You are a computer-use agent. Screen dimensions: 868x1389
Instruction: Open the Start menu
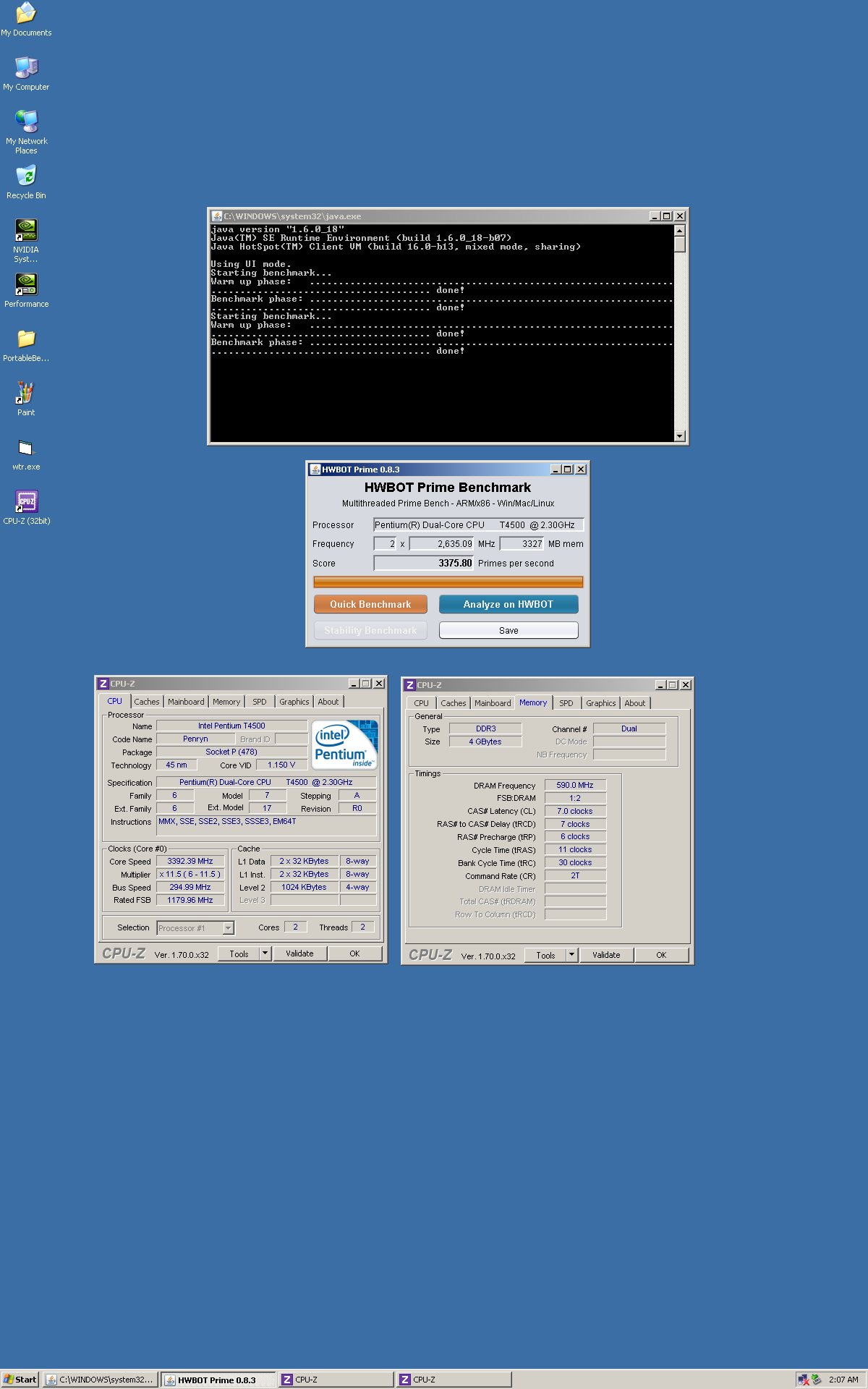coord(20,1380)
